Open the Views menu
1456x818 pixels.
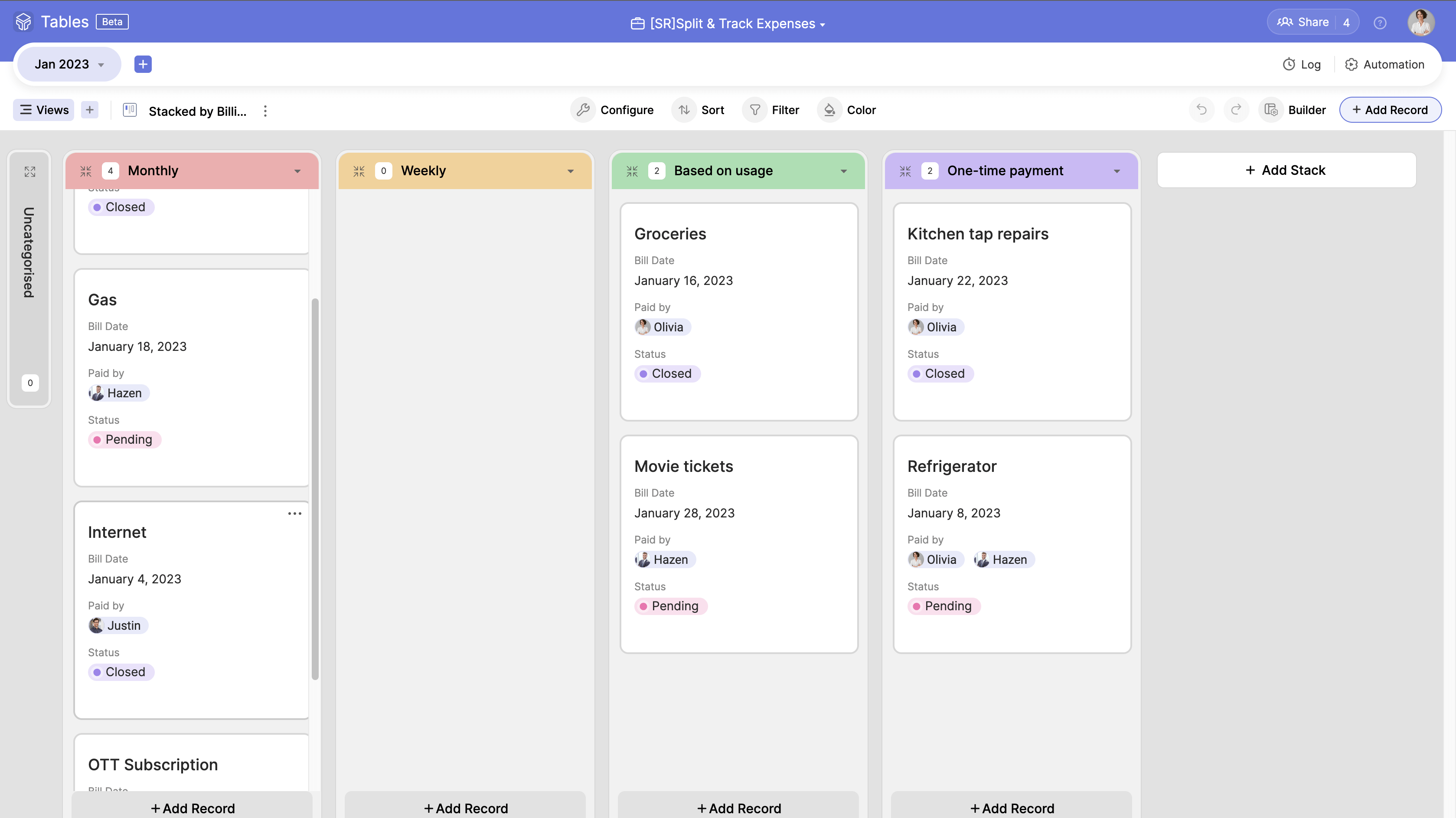click(44, 110)
